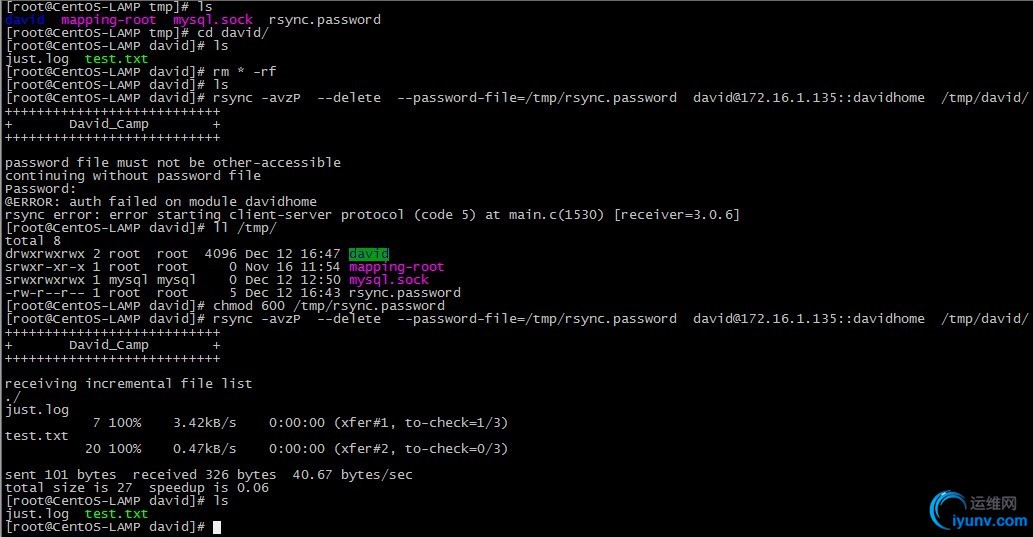This screenshot has width=1033, height=537.
Task: Click the "receiving incremental file list" line
Action: [x=129, y=384]
